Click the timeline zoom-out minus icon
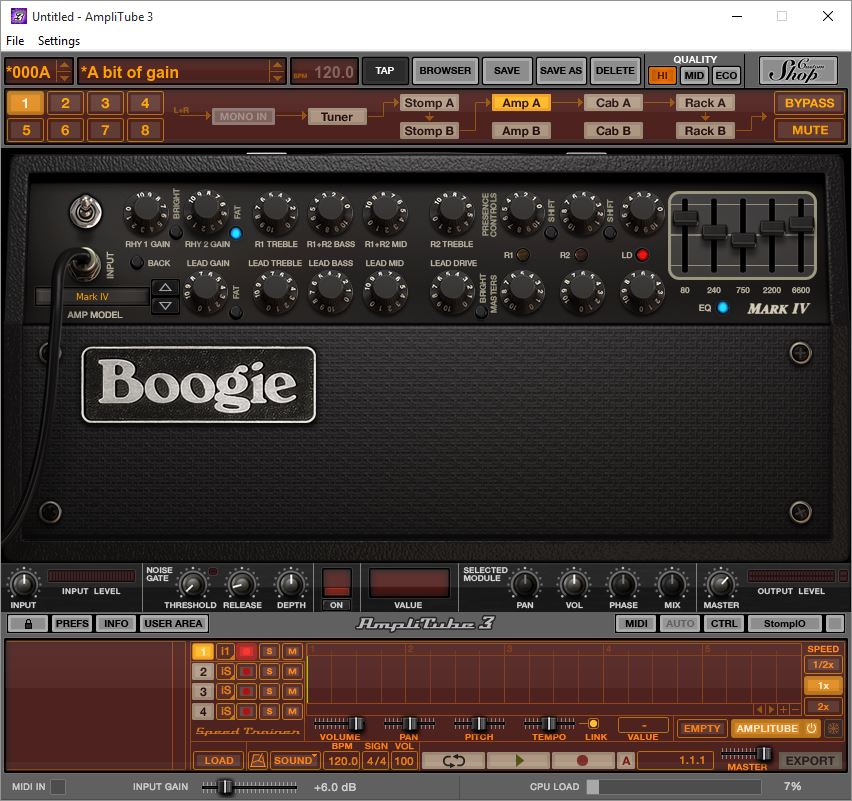This screenshot has height=801, width=852. click(x=795, y=709)
